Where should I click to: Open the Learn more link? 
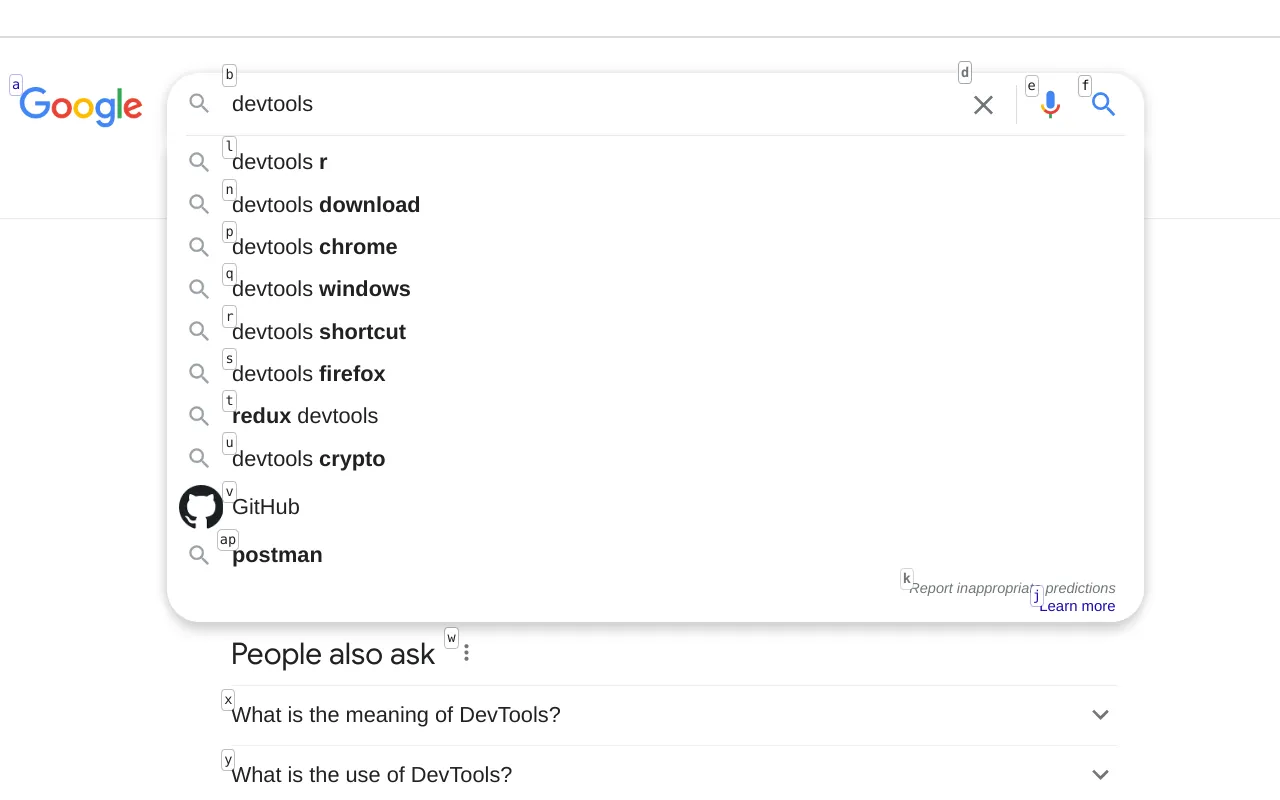pyautogui.click(x=1077, y=606)
